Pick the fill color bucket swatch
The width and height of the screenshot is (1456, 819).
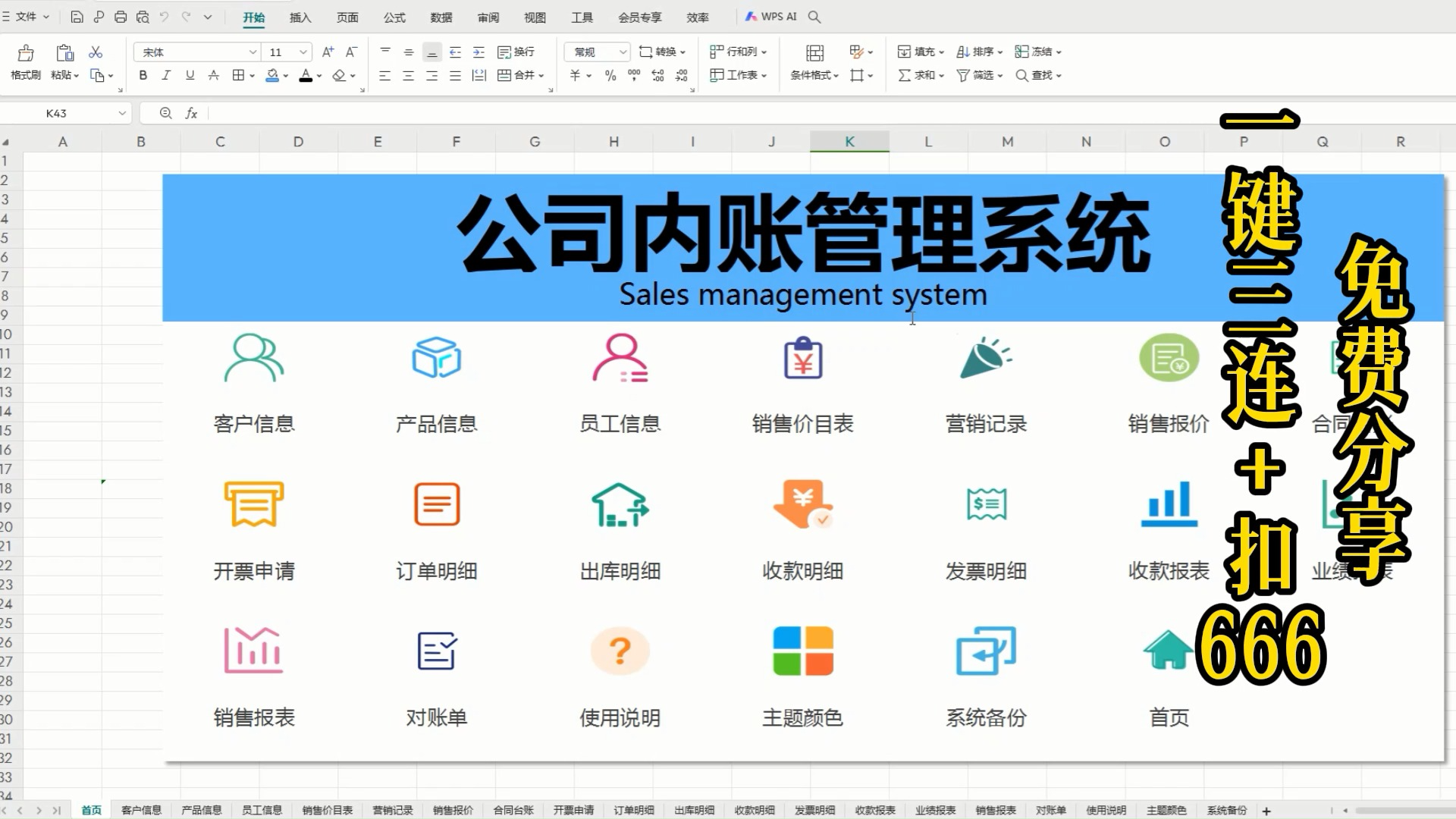(x=272, y=75)
